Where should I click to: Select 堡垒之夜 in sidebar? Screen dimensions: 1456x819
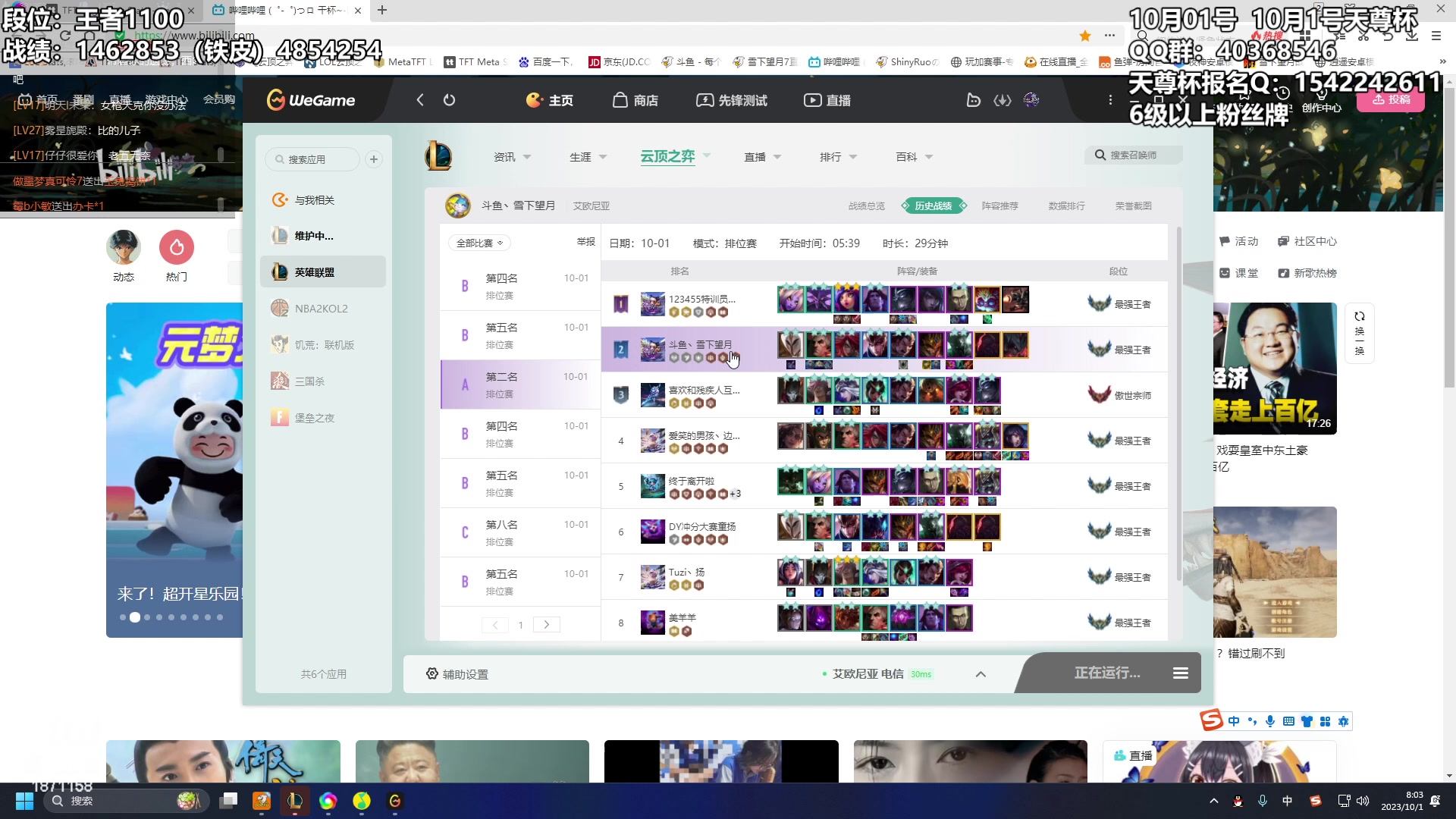(x=323, y=418)
